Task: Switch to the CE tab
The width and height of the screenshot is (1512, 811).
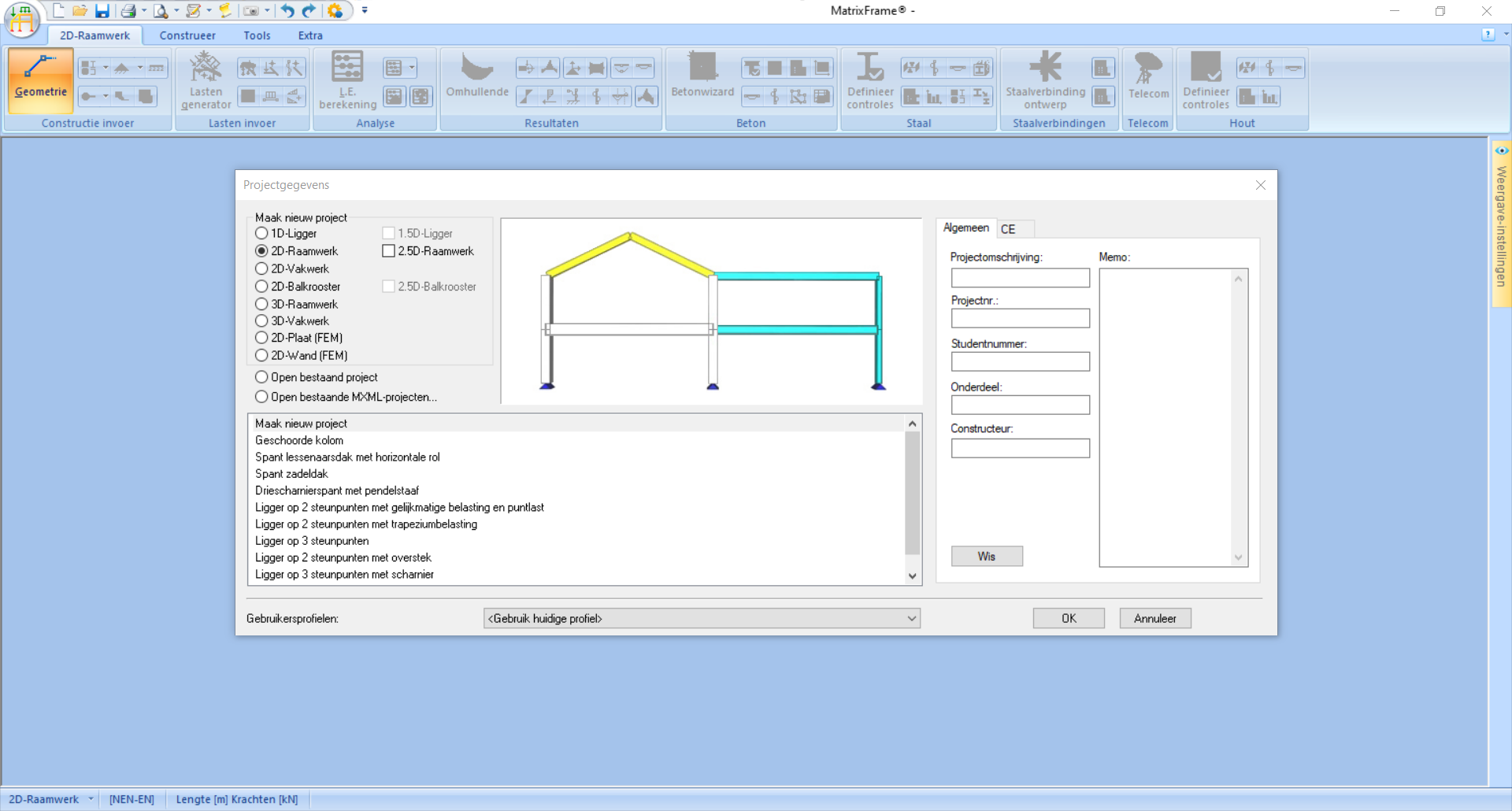Action: (1008, 229)
